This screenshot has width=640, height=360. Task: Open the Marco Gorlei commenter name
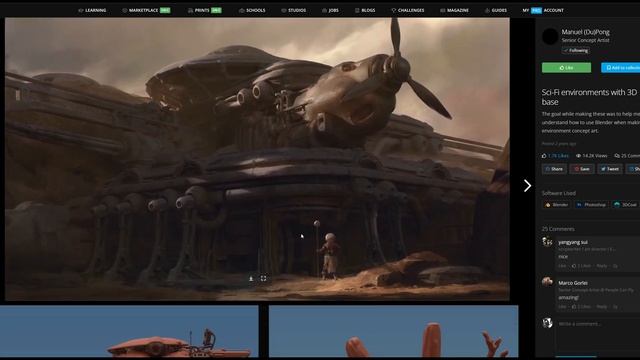point(573,283)
